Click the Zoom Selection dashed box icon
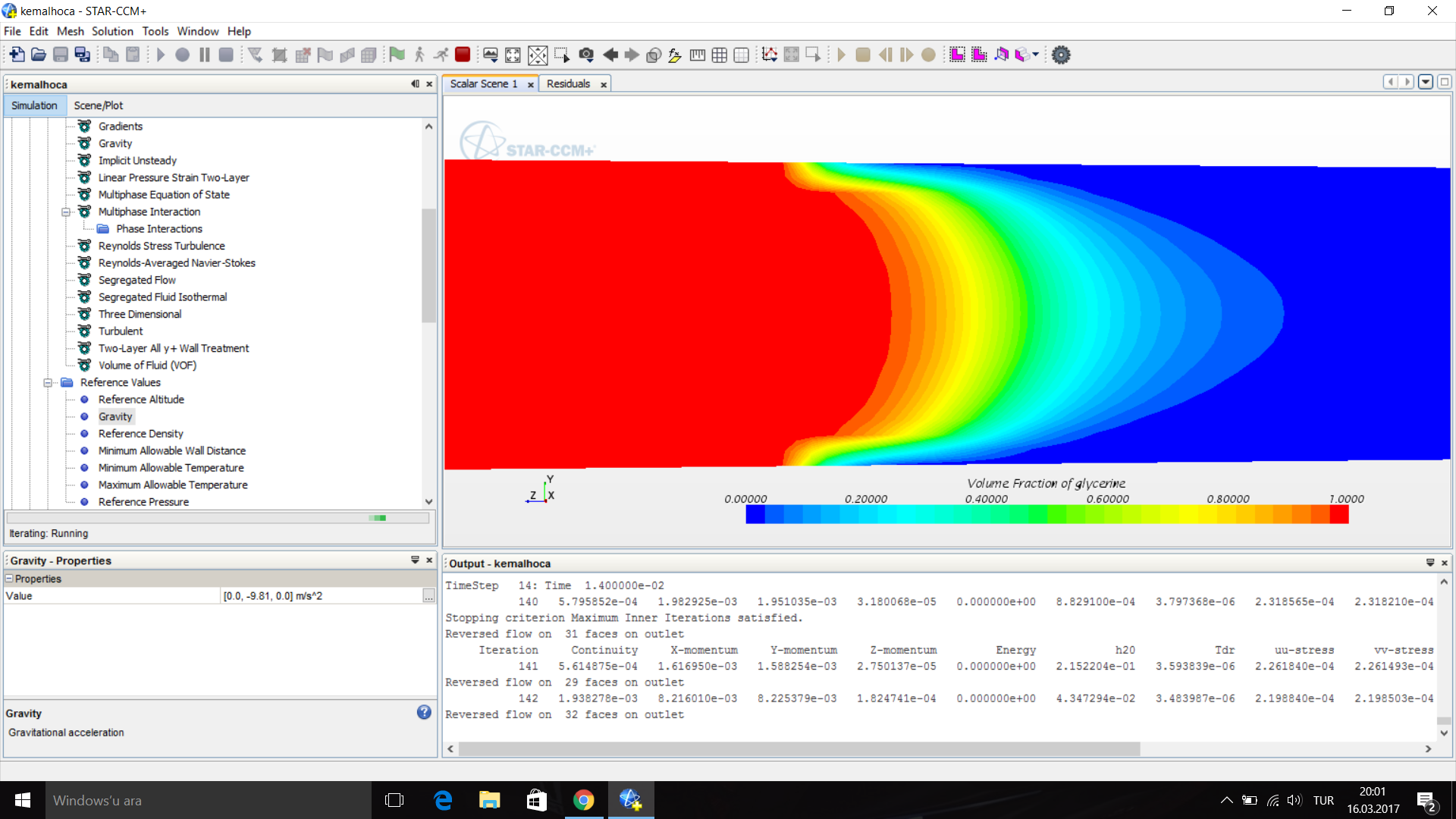Screen dimensions: 1456x819 coord(562,55)
